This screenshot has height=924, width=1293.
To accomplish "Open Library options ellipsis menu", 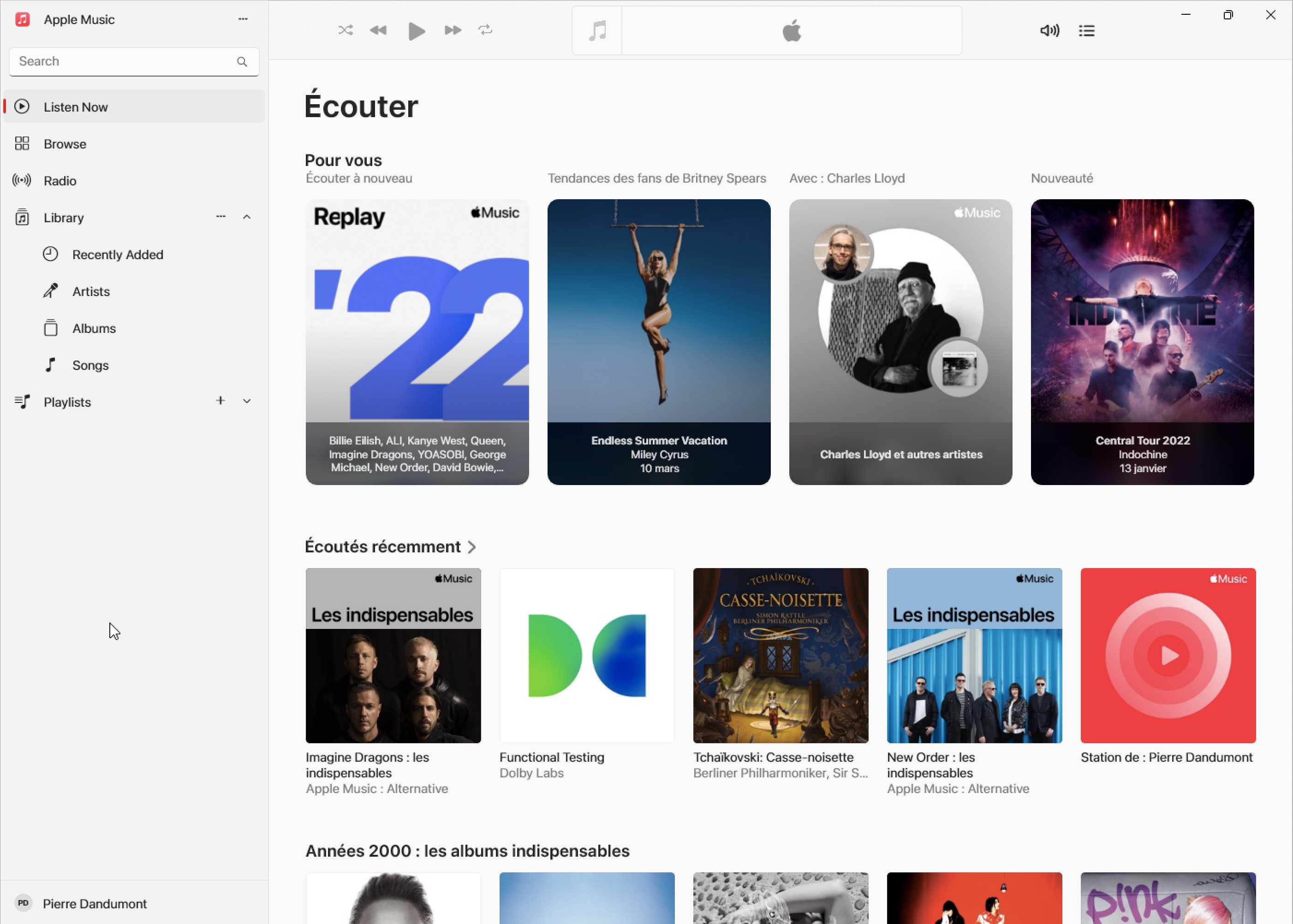I will coord(221,216).
